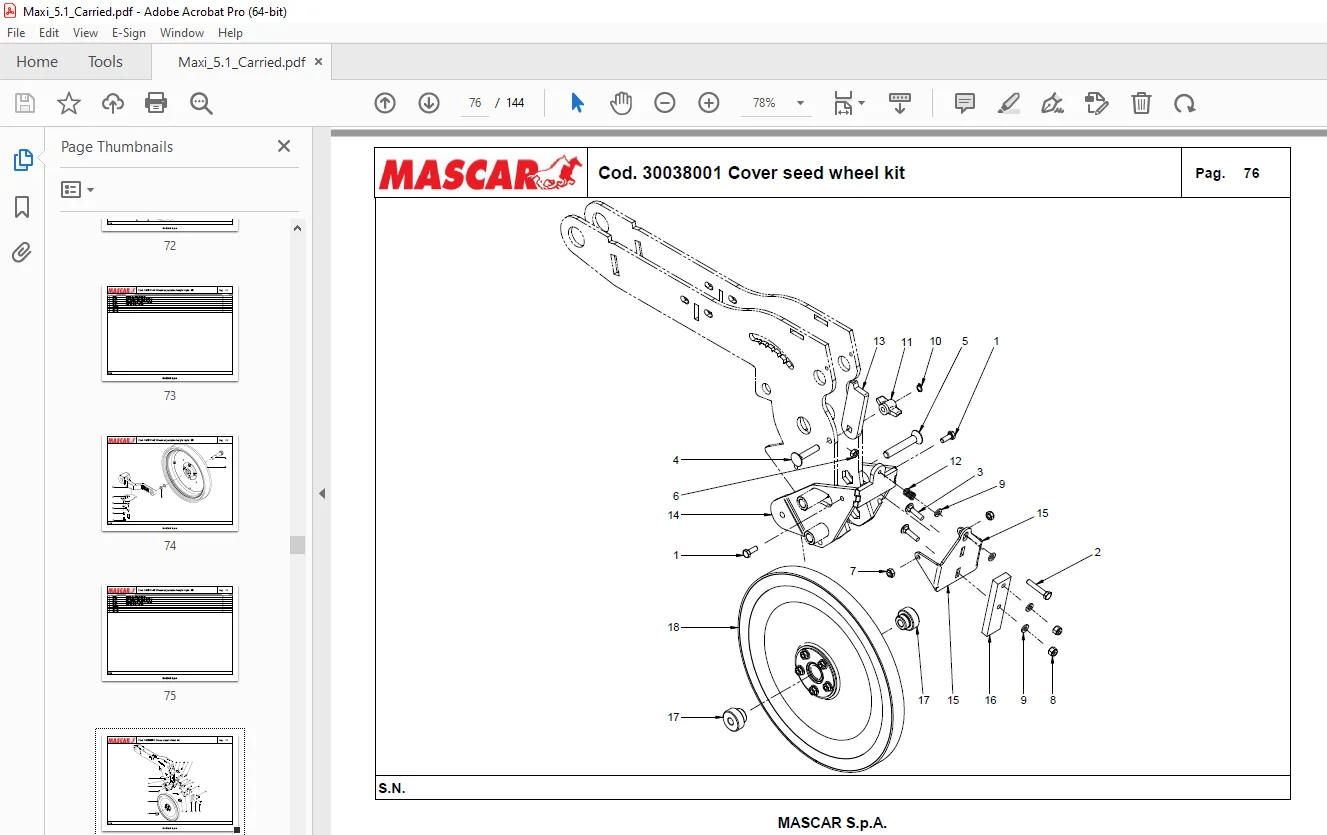Click part number 4 label in diagram

(676, 460)
